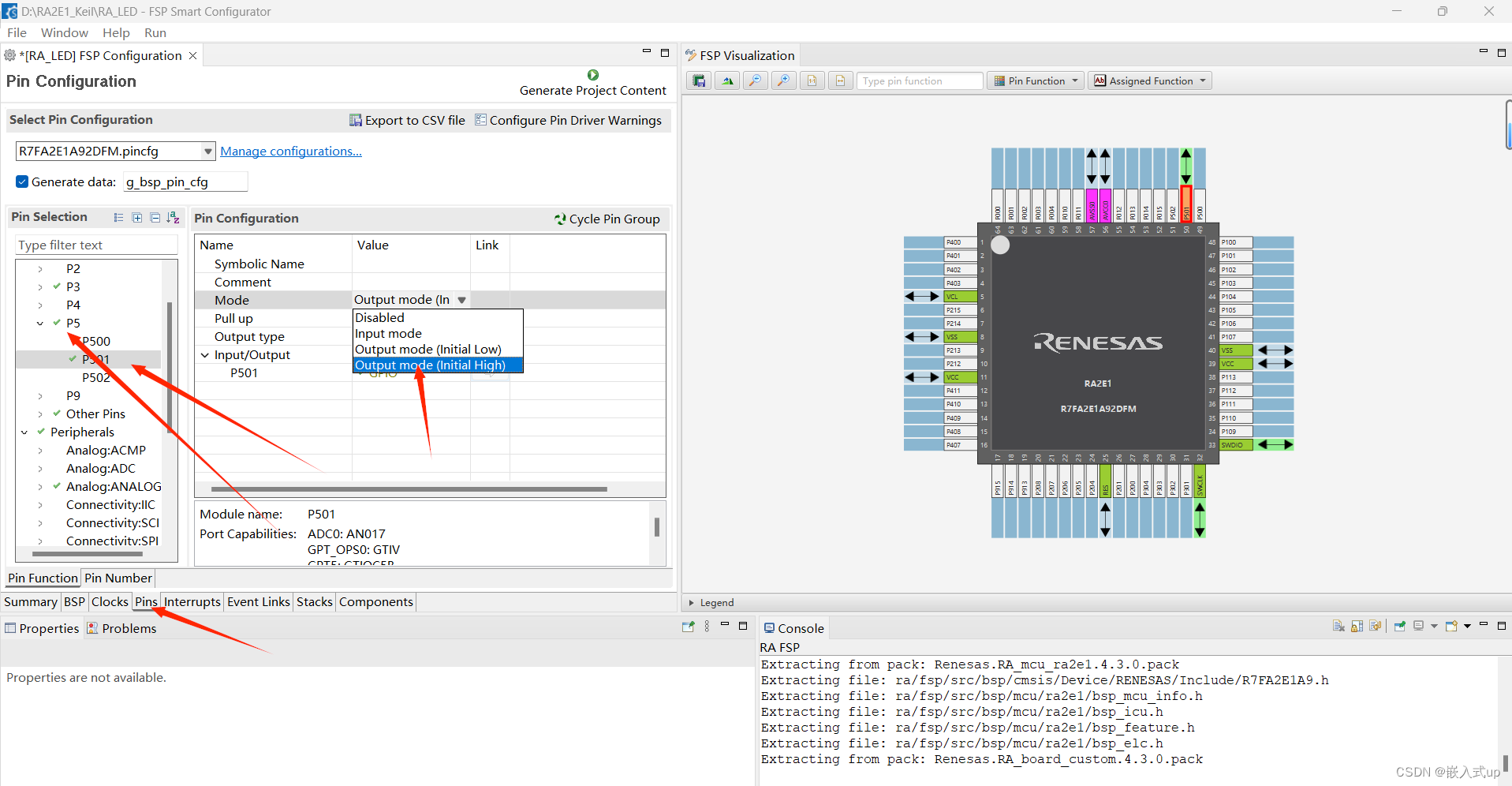Click the Type filter text field
Image resolution: width=1512 pixels, height=786 pixels.
96,245
